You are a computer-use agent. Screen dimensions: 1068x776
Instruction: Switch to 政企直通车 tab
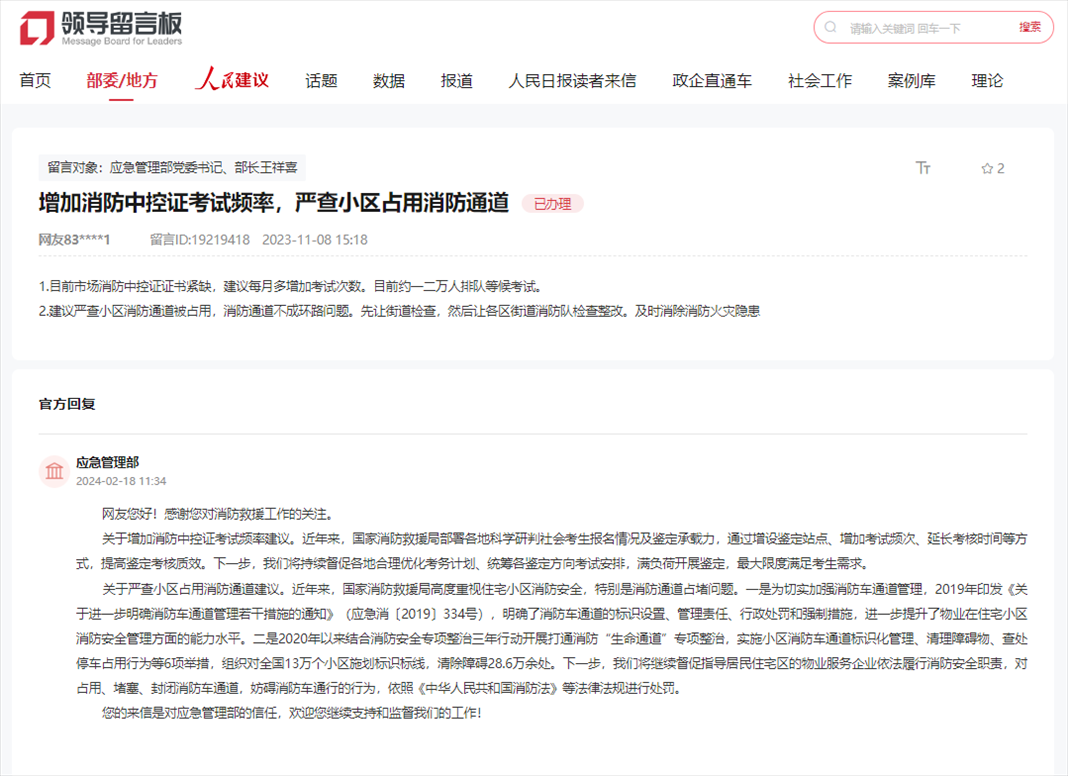pyautogui.click(x=712, y=81)
